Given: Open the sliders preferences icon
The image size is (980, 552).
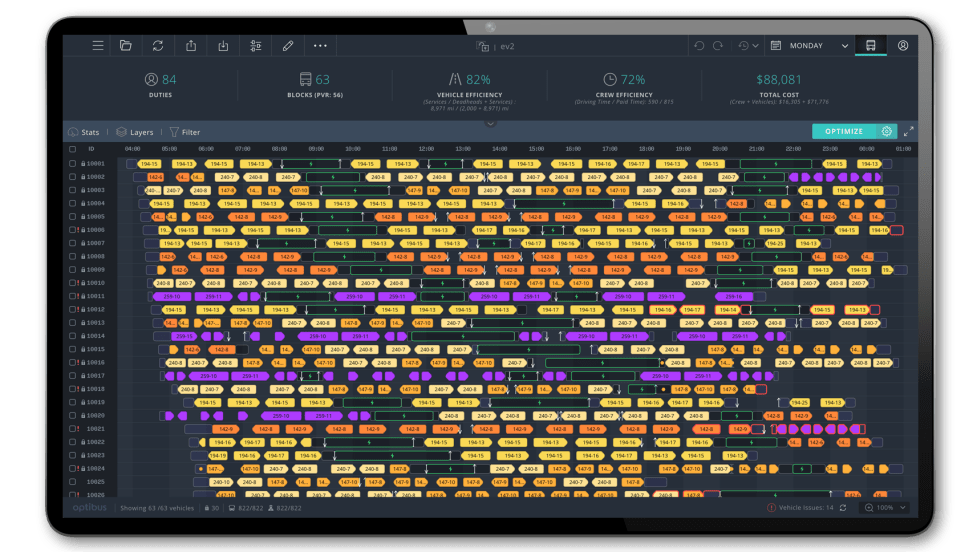Looking at the screenshot, I should click(256, 46).
